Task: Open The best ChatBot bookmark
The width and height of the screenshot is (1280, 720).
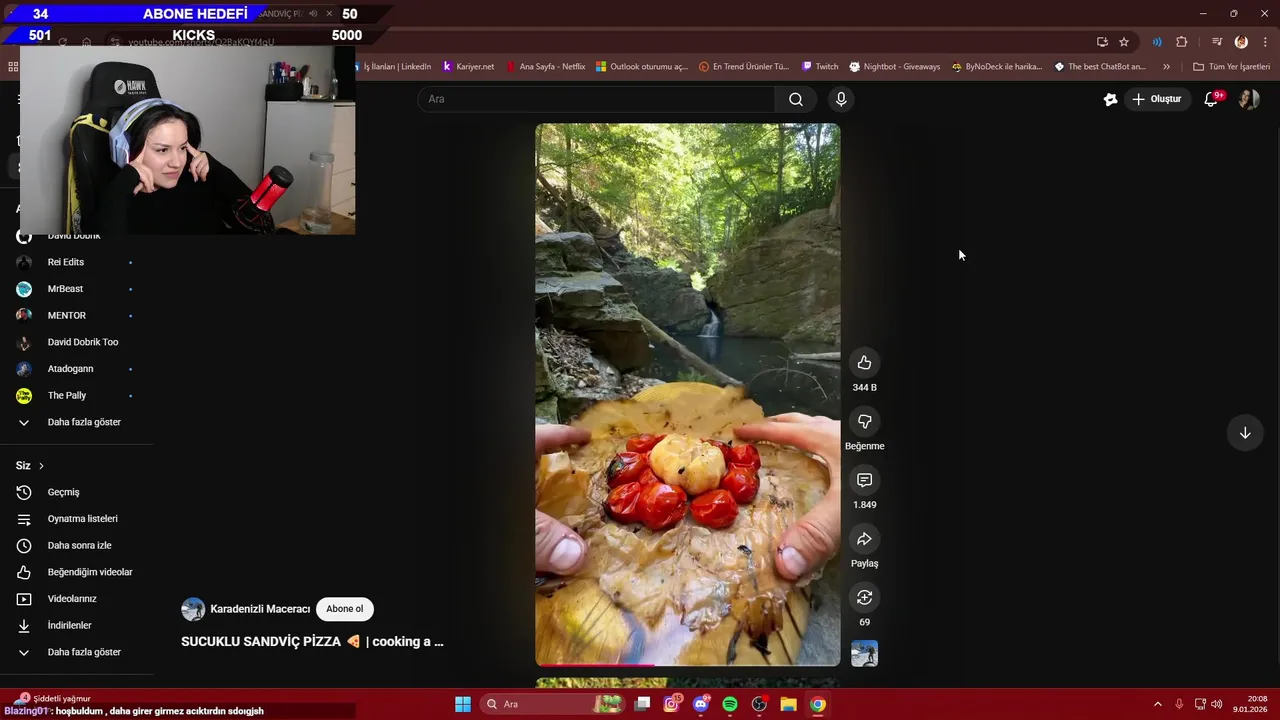Action: (x=1100, y=67)
